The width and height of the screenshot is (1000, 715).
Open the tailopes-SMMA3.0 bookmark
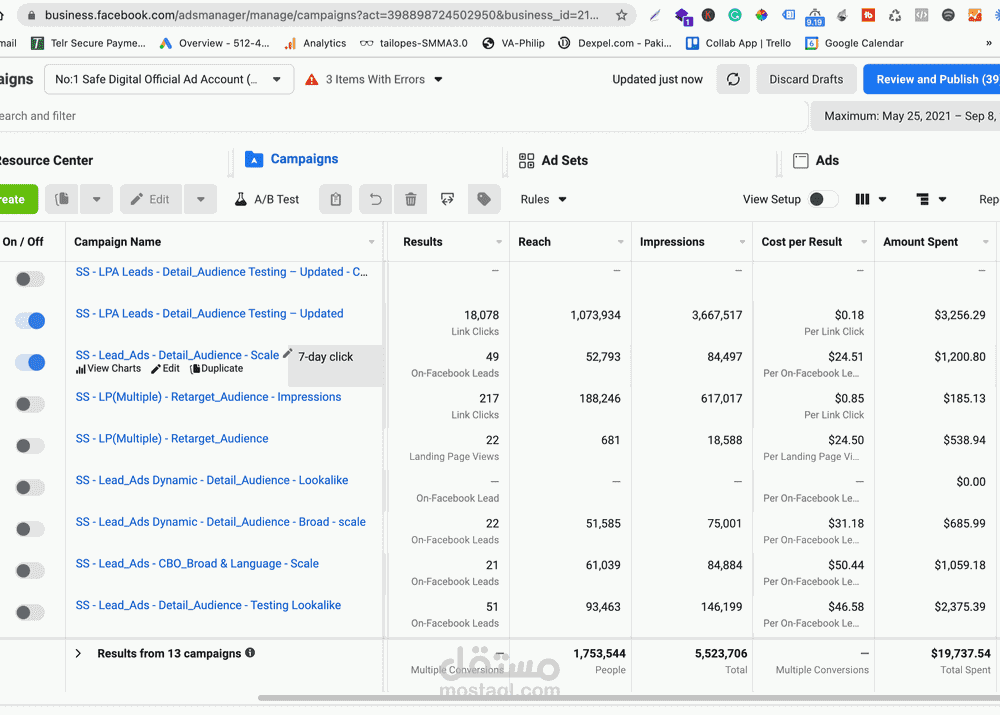point(413,43)
